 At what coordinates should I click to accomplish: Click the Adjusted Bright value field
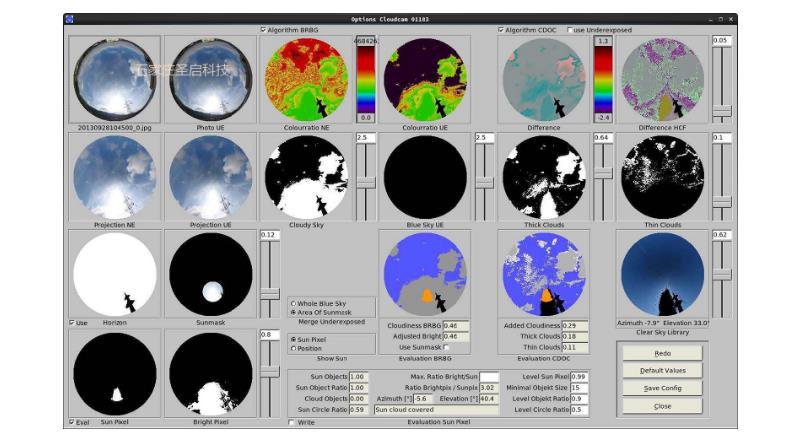click(456, 336)
